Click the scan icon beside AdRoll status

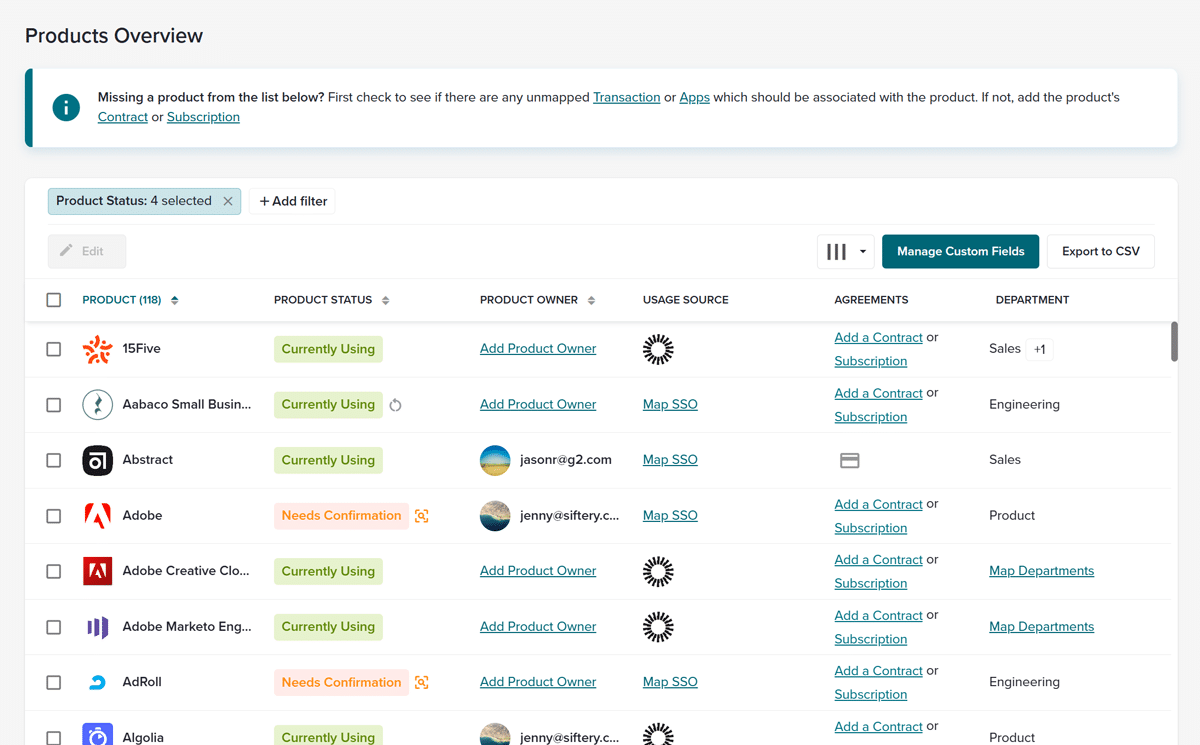pyautogui.click(x=422, y=682)
